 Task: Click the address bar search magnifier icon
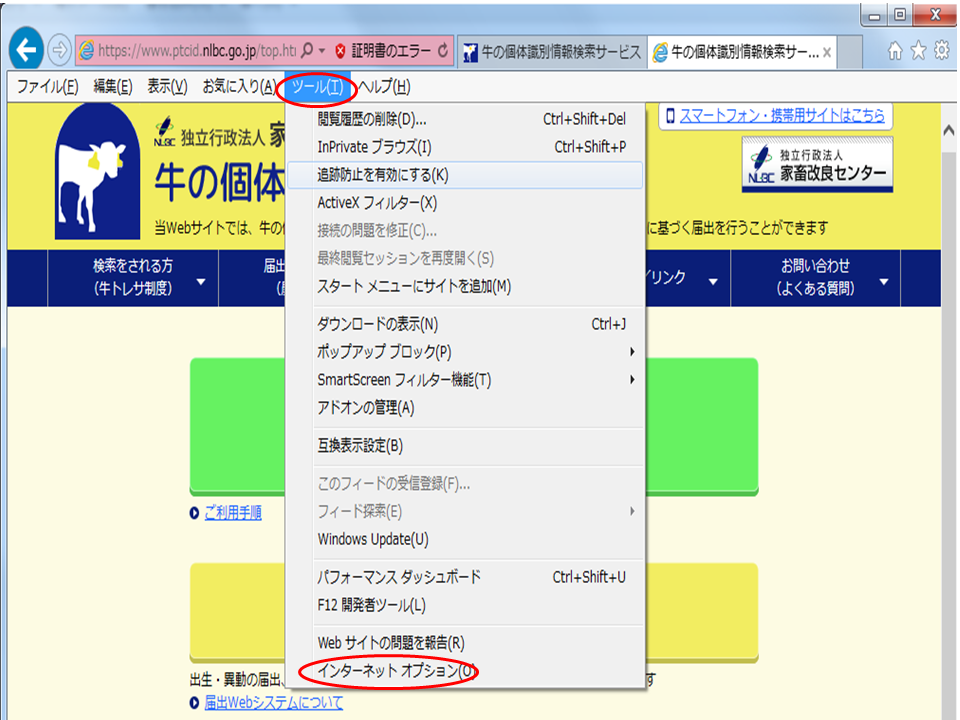pyautogui.click(x=308, y=50)
